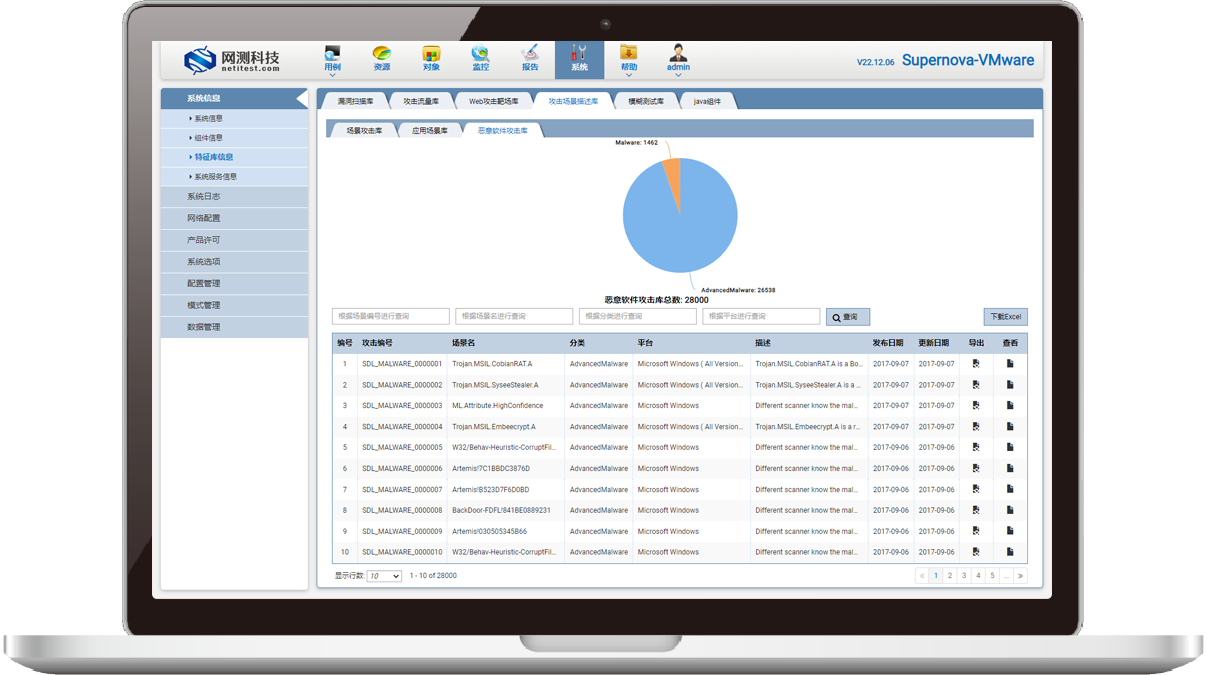View details of SDL_MALWARE_0000007
Viewport: 1207px width, 675px height.
[1010, 489]
